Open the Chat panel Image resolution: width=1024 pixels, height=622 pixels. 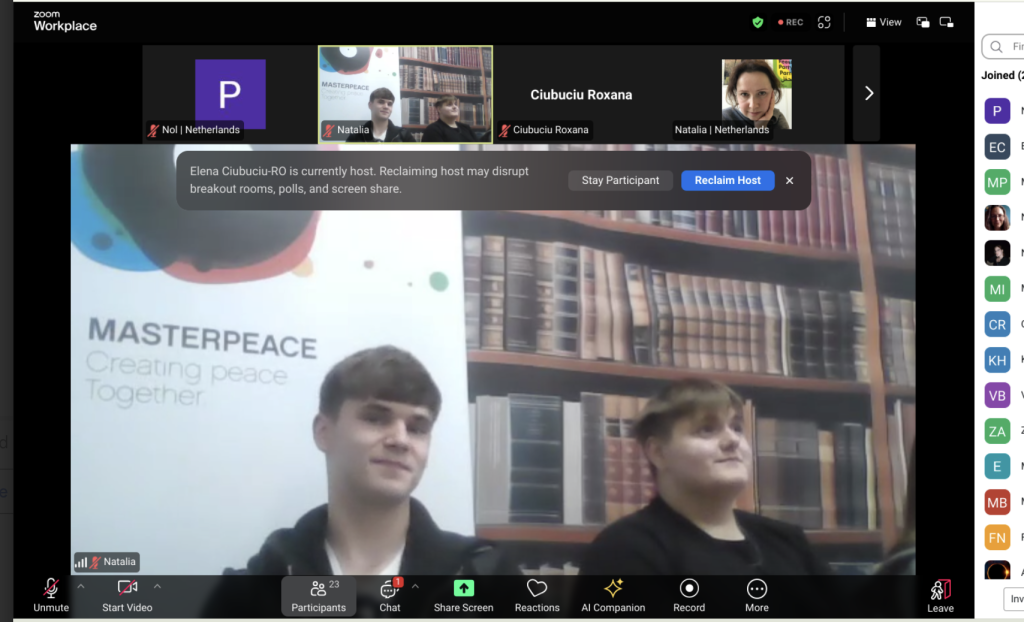coord(389,590)
